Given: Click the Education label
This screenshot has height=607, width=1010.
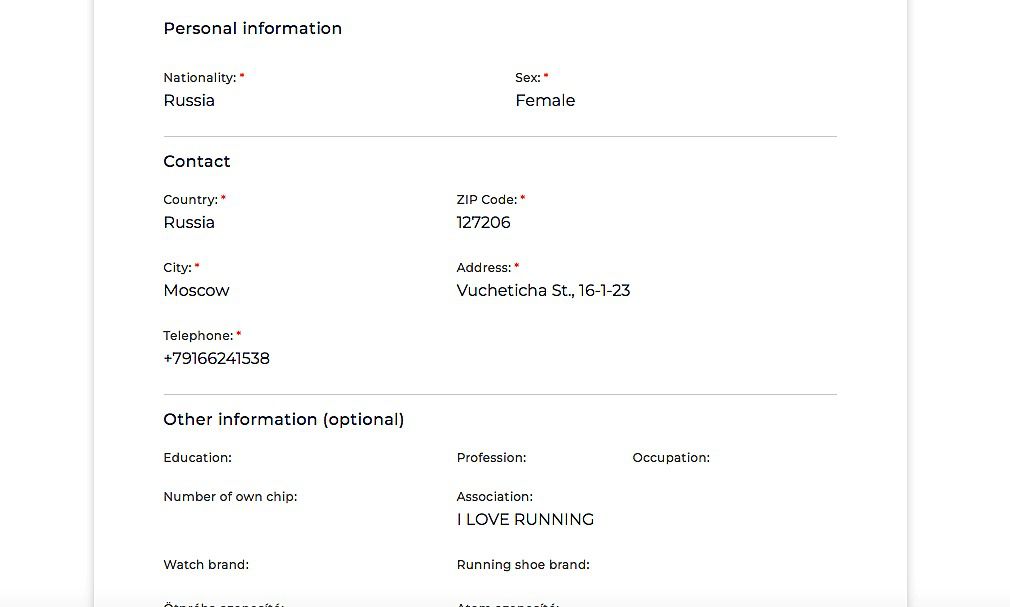Looking at the screenshot, I should [197, 458].
